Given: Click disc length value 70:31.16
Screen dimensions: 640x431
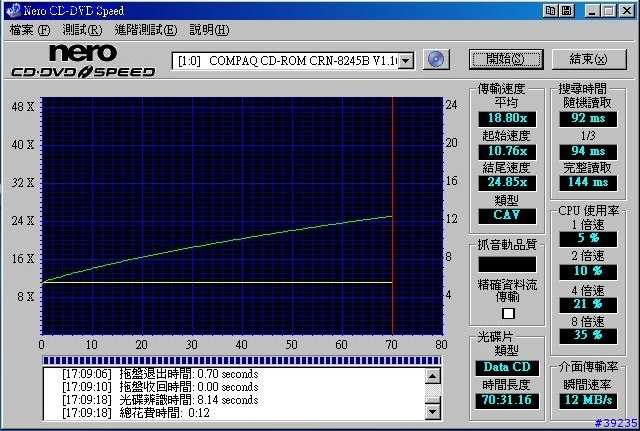Looking at the screenshot, I should pyautogui.click(x=507, y=400).
